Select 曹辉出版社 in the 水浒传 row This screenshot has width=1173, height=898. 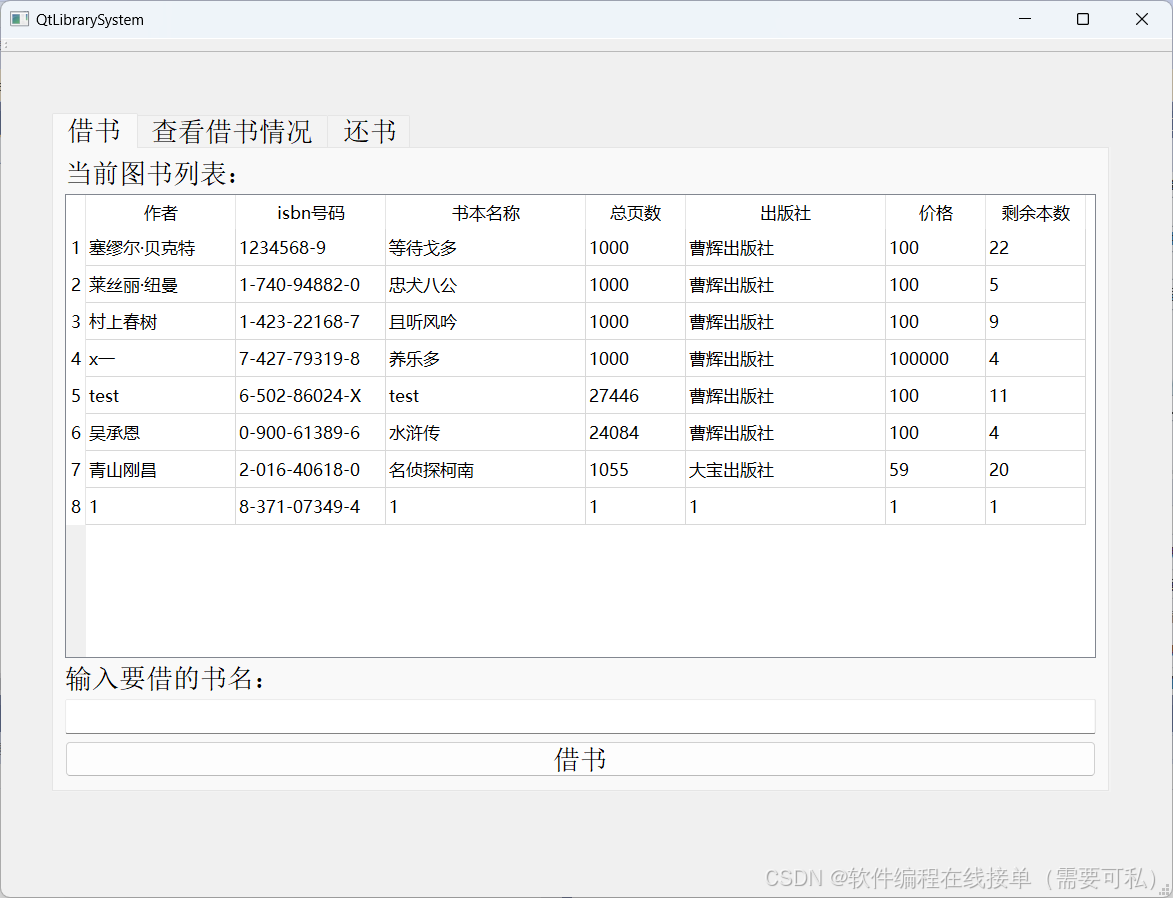point(785,433)
